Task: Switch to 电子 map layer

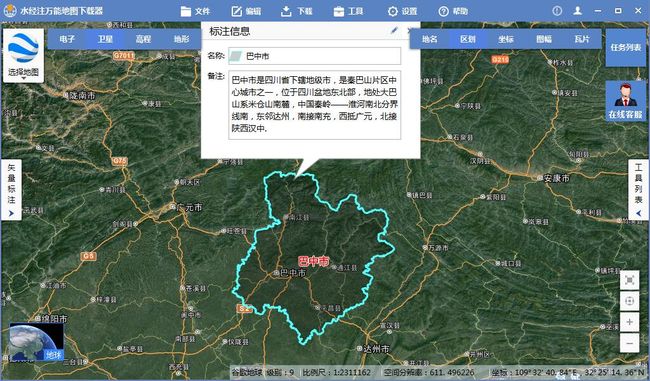Action: (x=67, y=39)
